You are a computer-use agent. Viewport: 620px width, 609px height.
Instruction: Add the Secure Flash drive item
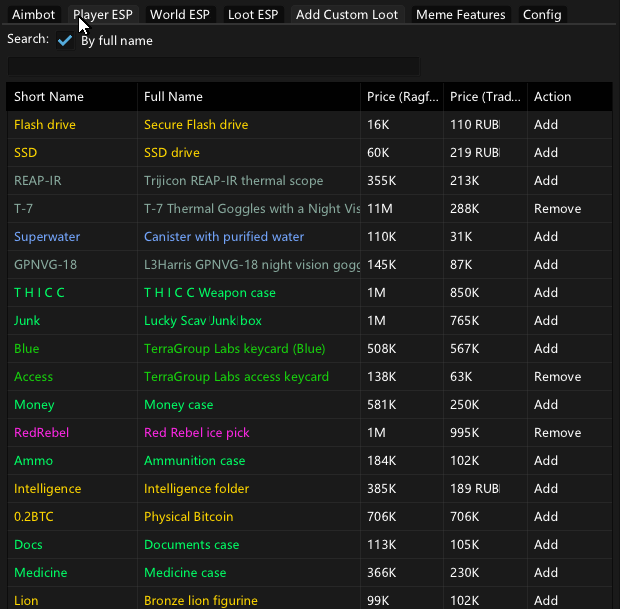[x=546, y=125]
